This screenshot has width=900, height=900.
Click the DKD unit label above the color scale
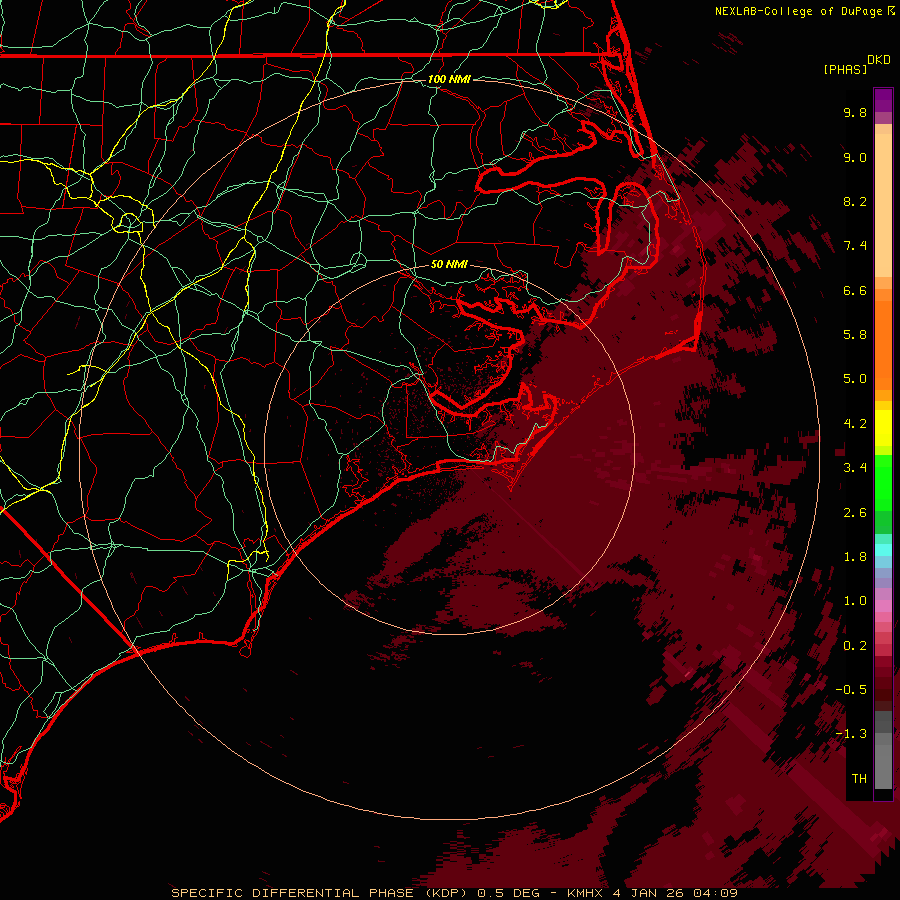point(879,60)
